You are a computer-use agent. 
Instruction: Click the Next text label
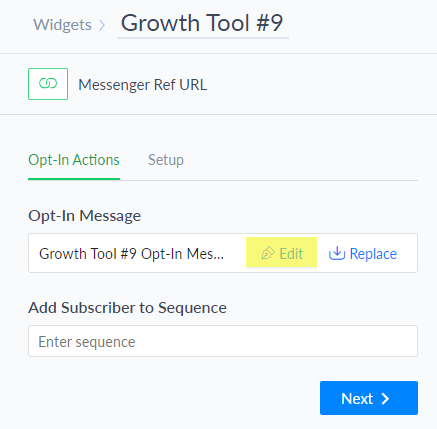tap(357, 398)
